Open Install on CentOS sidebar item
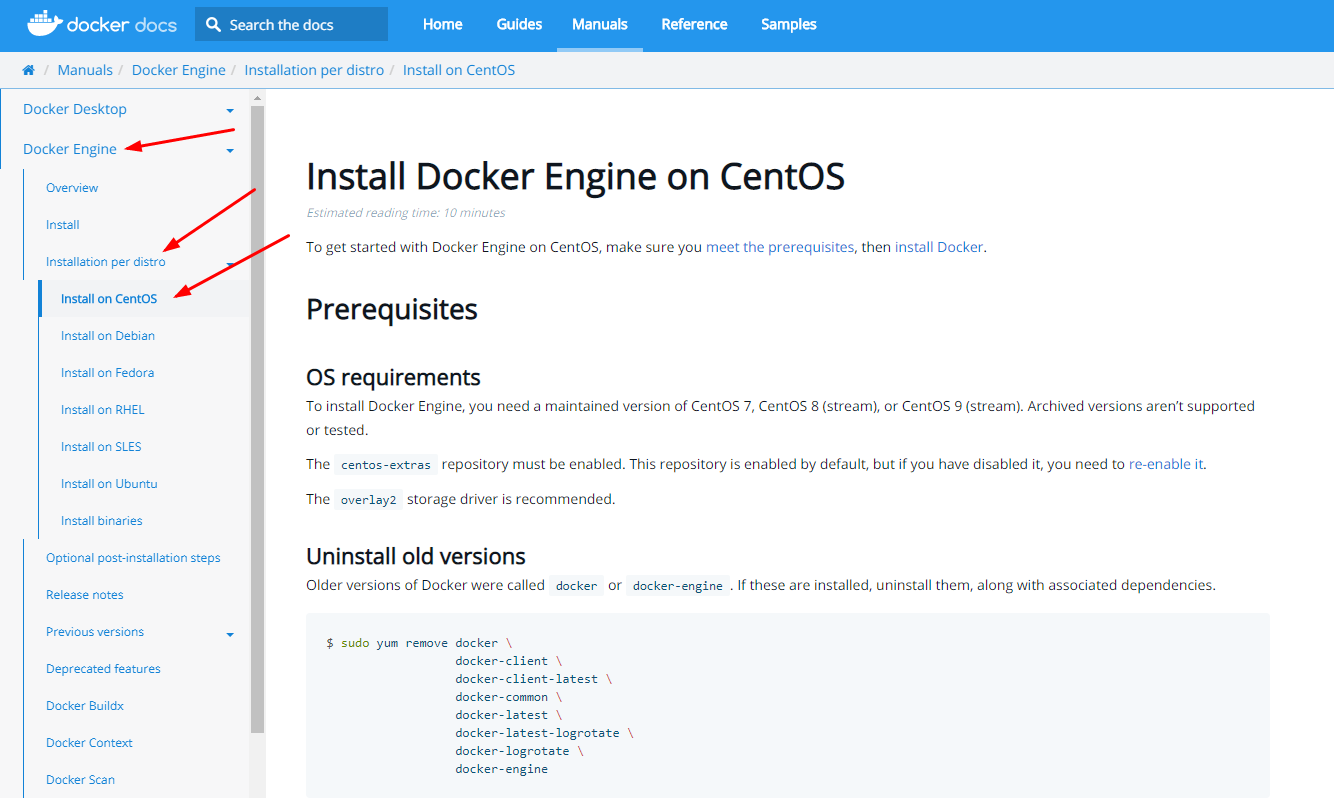This screenshot has height=798, width=1334. [109, 299]
